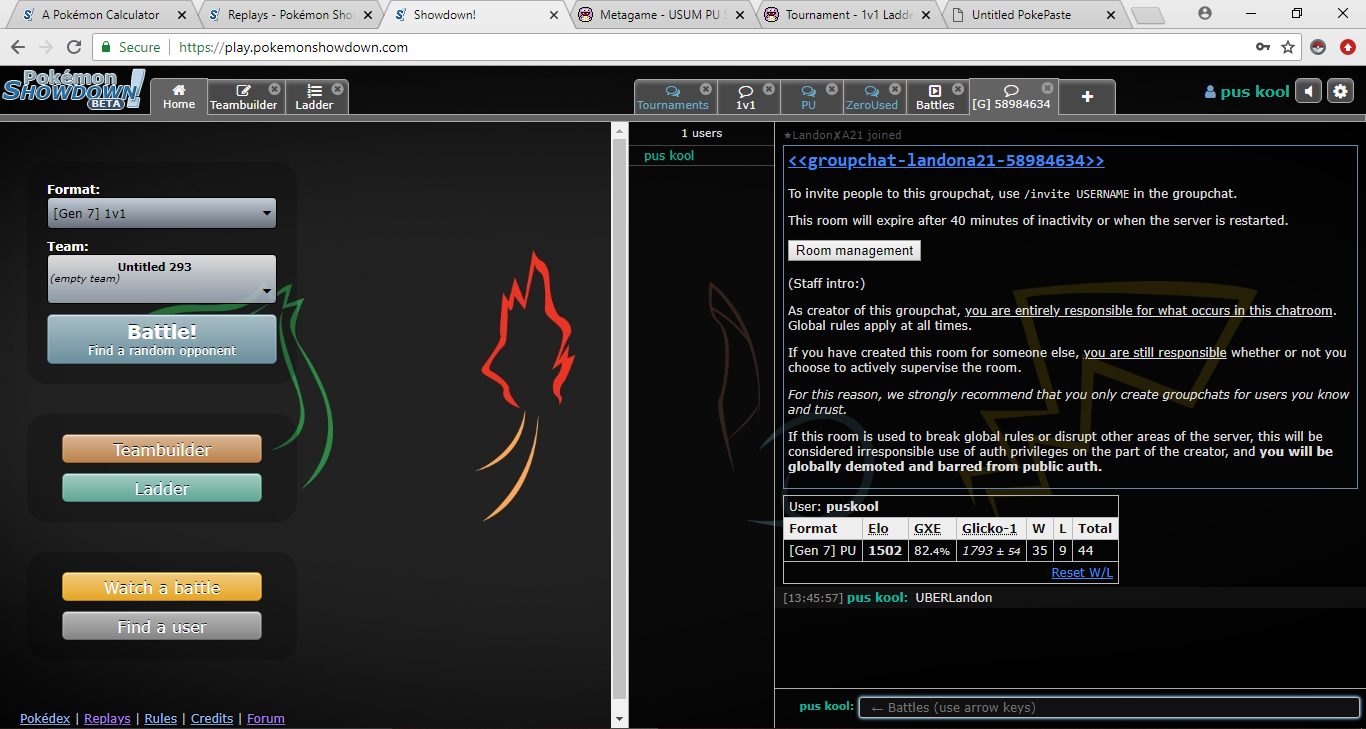1366x729 pixels.
Task: Open the Forum footer link
Action: click(266, 718)
